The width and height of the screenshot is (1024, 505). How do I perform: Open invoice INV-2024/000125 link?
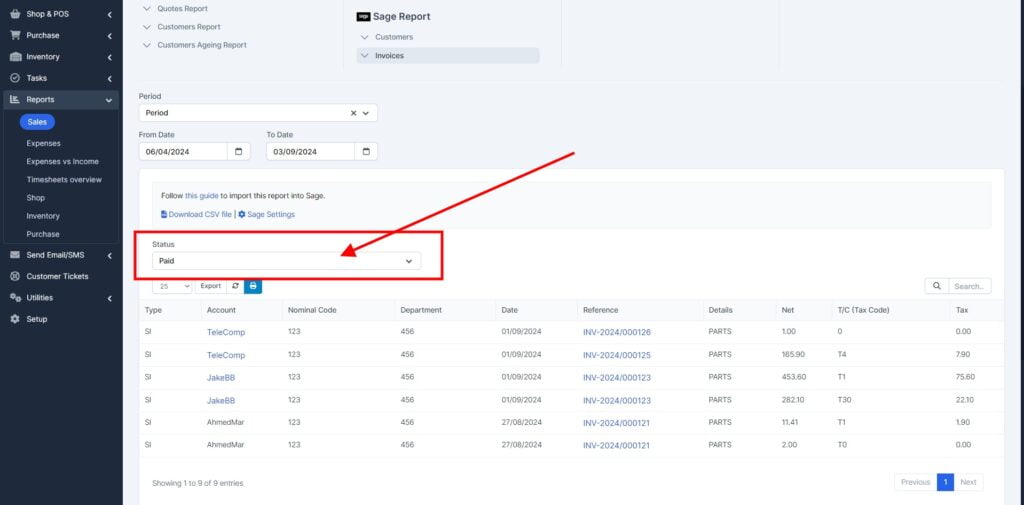click(616, 355)
